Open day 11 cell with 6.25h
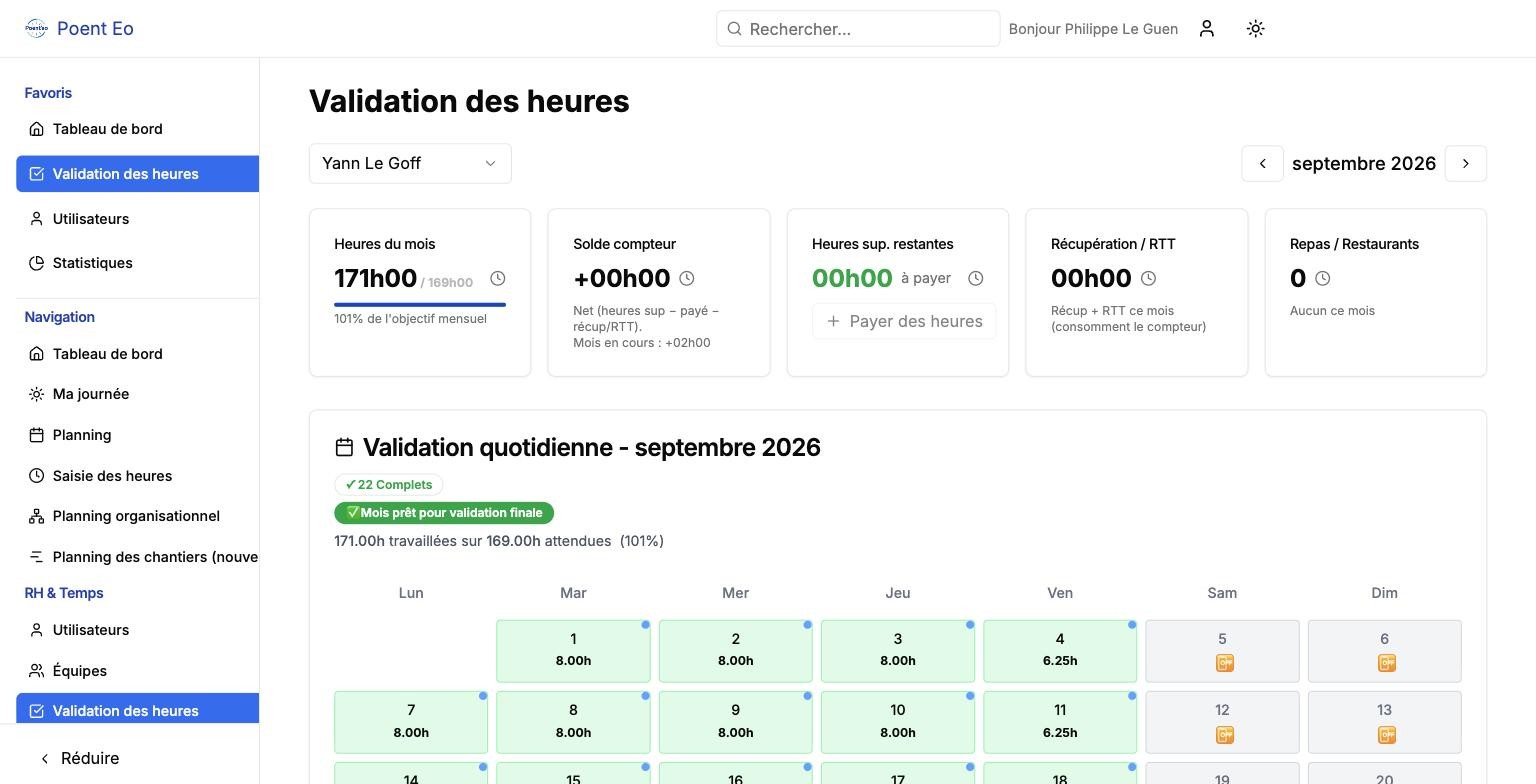The image size is (1536, 784). [1060, 722]
